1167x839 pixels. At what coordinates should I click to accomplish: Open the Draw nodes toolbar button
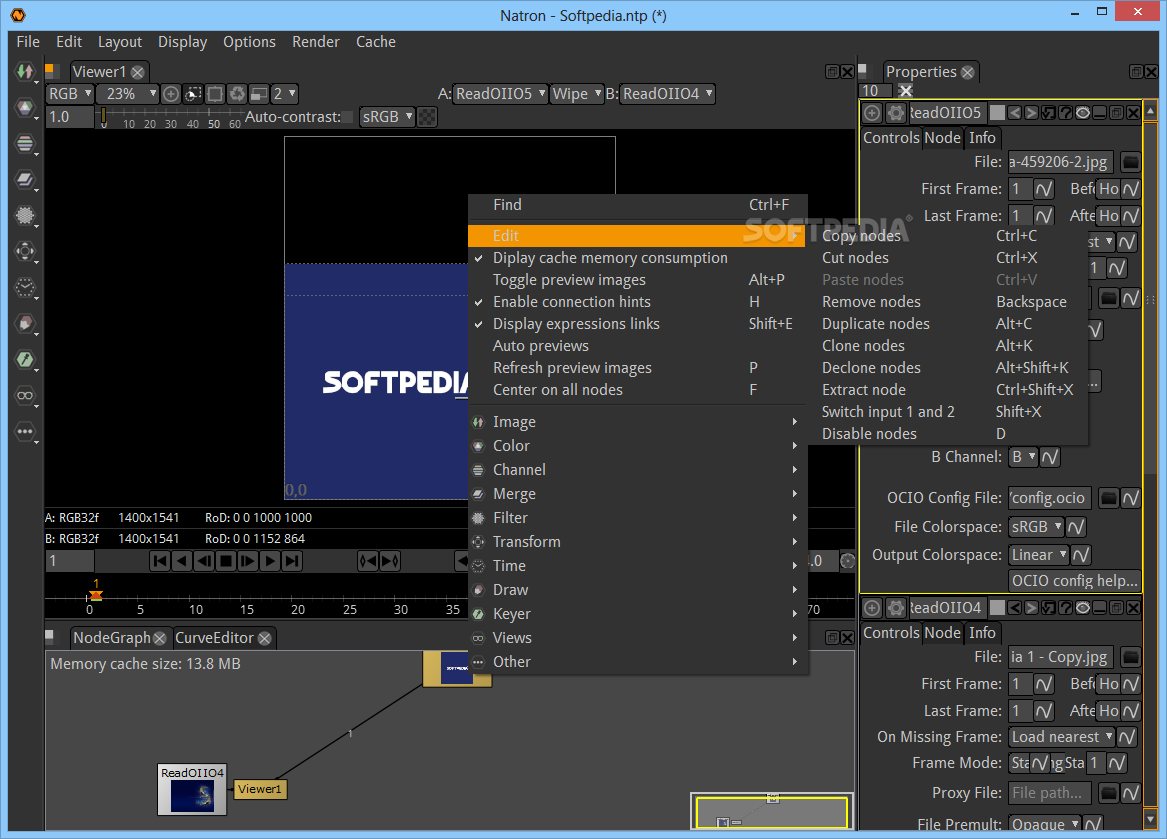click(25, 323)
